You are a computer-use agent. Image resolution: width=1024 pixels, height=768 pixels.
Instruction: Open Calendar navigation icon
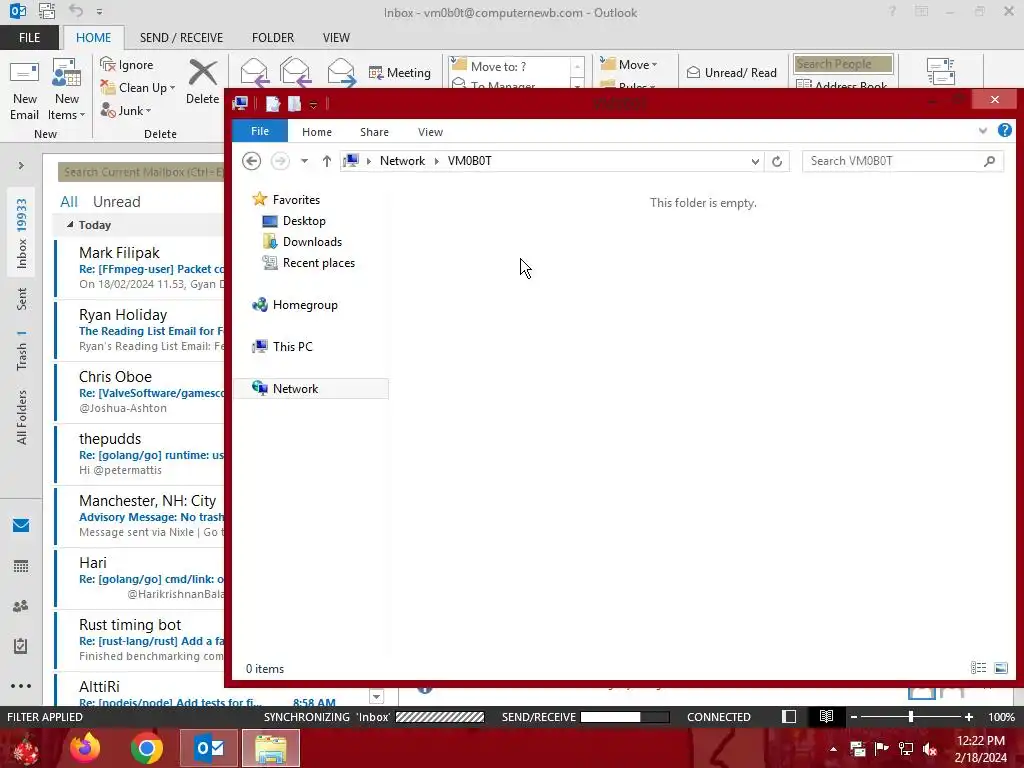21,566
